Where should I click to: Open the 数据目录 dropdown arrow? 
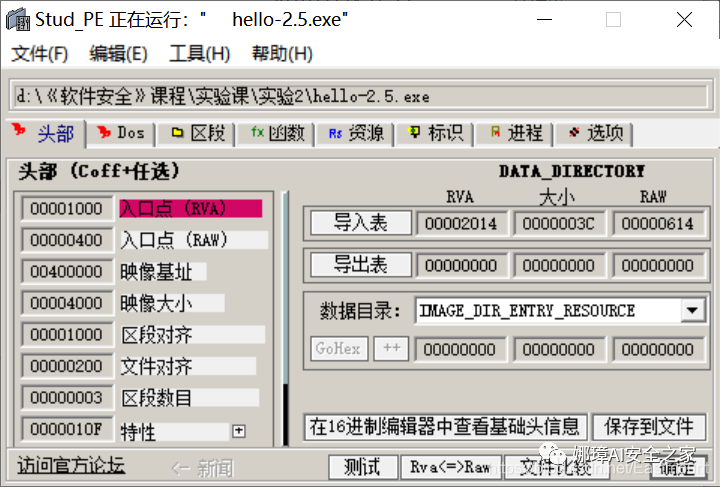coord(692,311)
